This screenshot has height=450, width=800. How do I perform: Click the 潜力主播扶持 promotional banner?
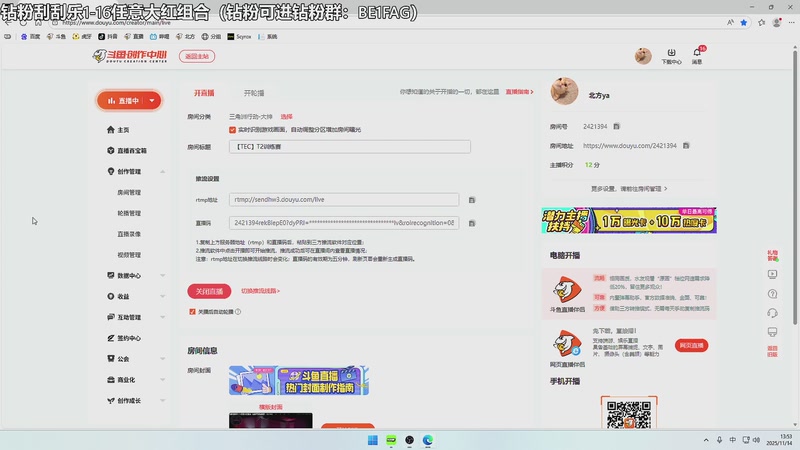[x=629, y=220]
